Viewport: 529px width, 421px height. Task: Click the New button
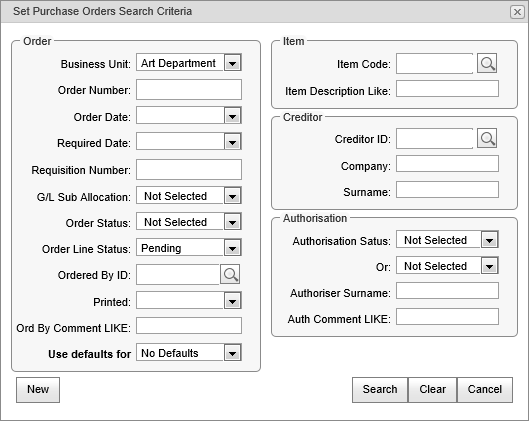38,390
